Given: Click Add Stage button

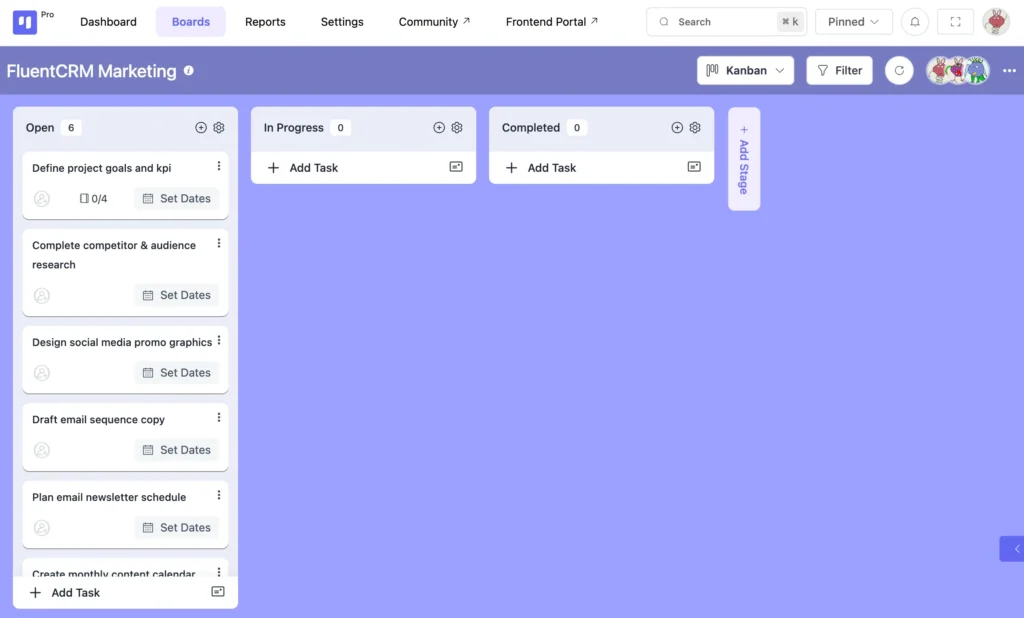Looking at the screenshot, I should pos(744,159).
